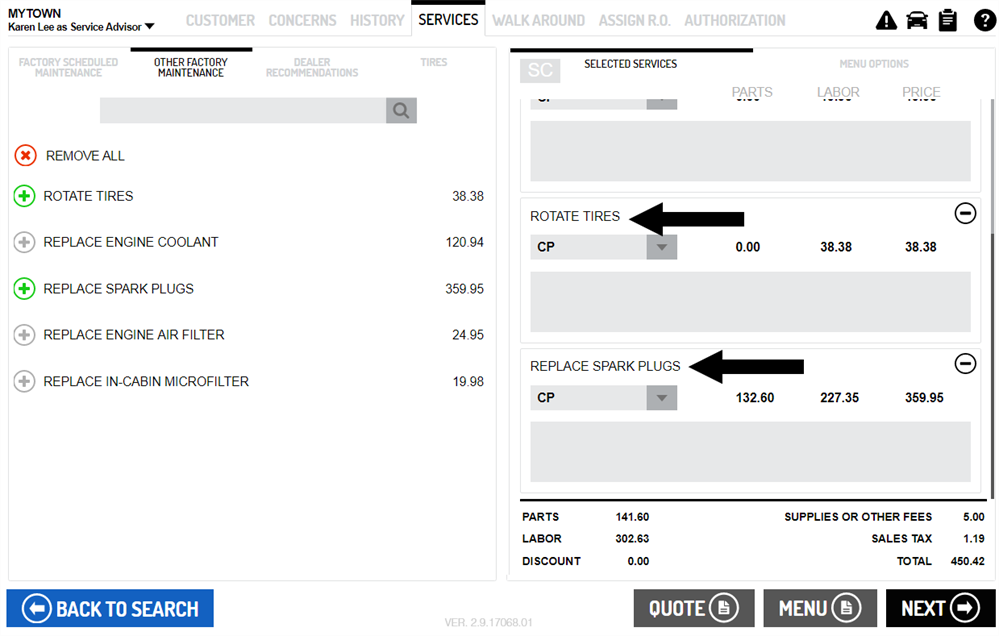The image size is (999, 636).
Task: Add Replace Engine Air Filter service
Action: 24,335
